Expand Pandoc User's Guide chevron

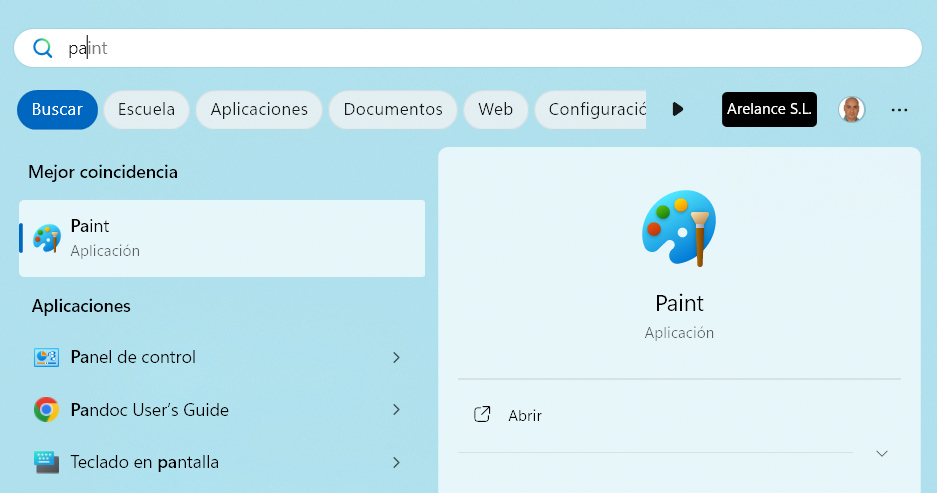coord(396,410)
